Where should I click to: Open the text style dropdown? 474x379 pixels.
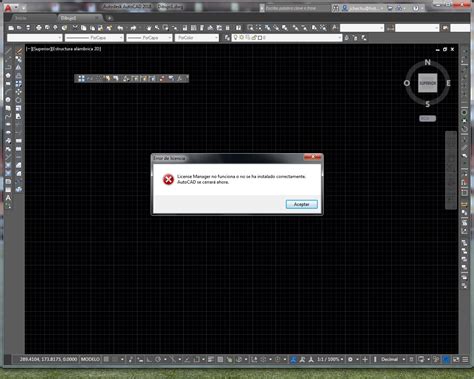click(362, 28)
